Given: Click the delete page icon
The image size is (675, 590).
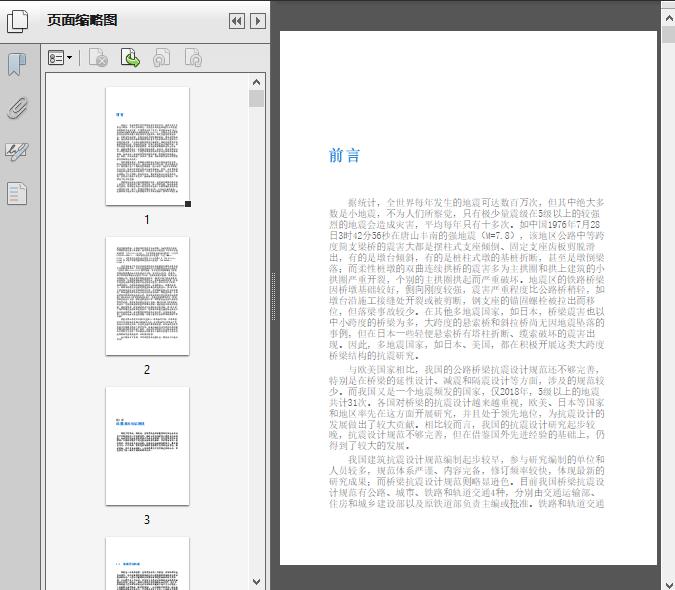Looking at the screenshot, I should click(x=98, y=59).
